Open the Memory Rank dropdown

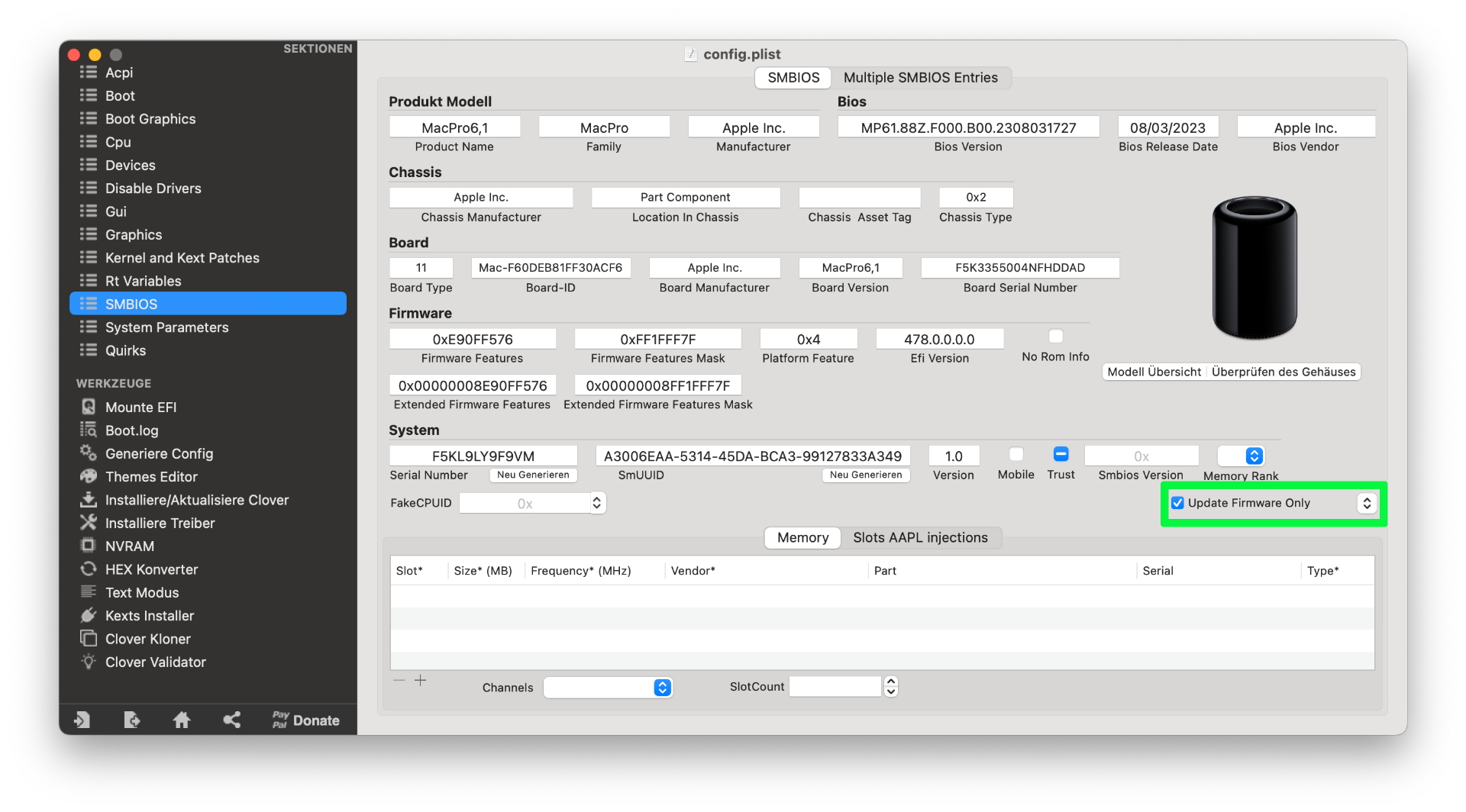pos(1253,456)
